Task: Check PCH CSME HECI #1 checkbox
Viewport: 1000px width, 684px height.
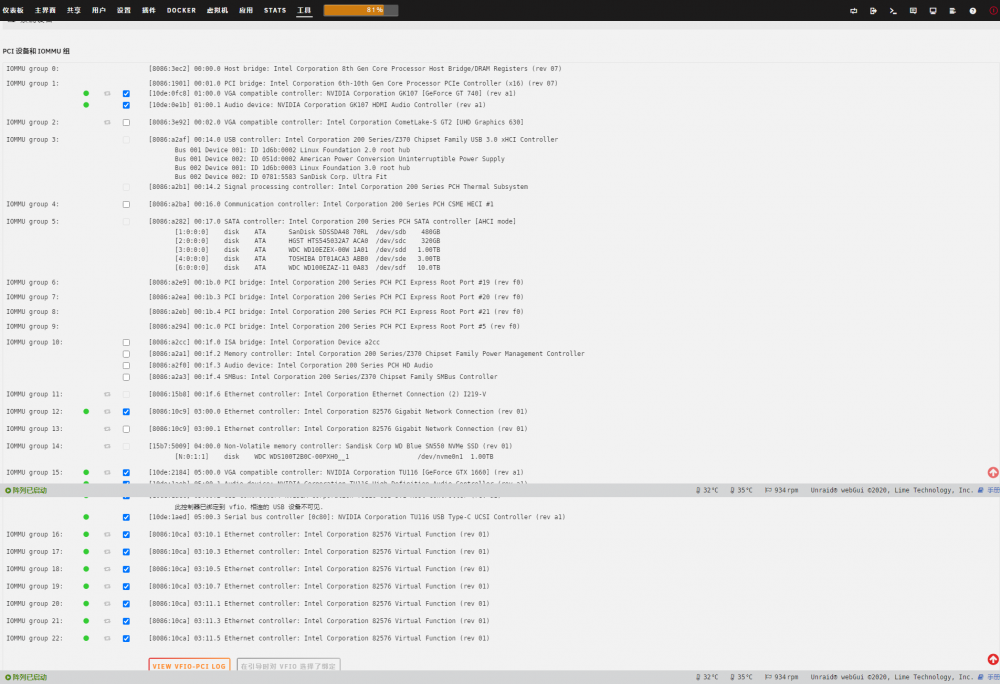Action: (x=126, y=205)
